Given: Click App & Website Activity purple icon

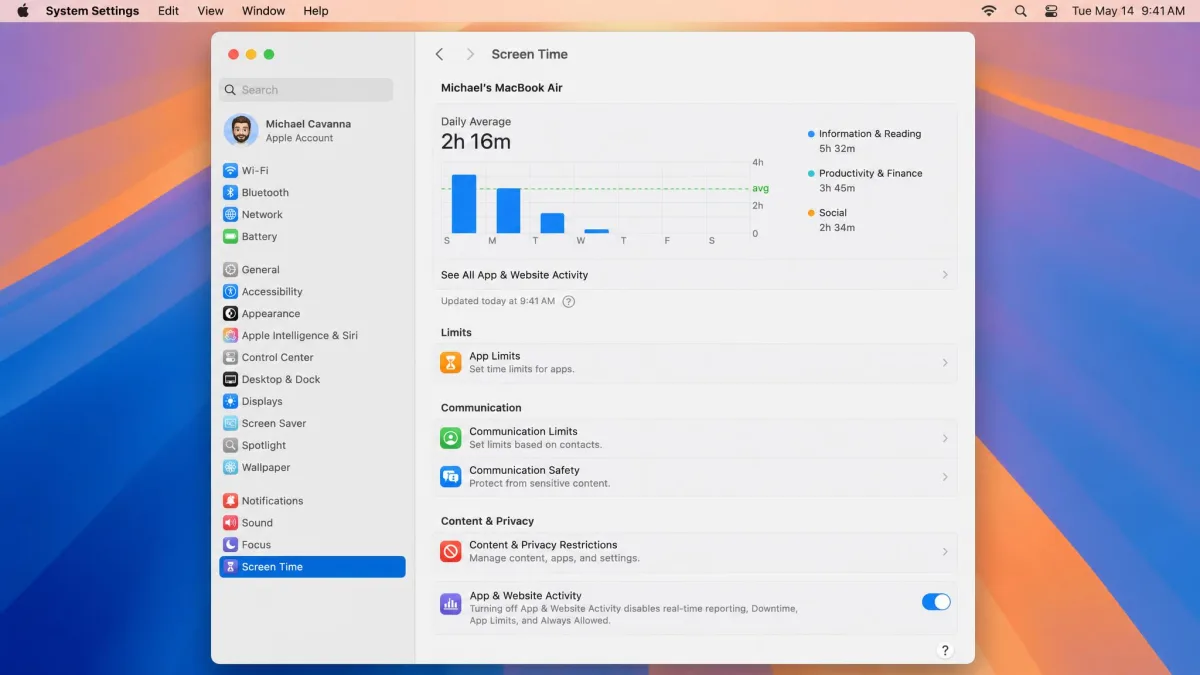Looking at the screenshot, I should click(x=451, y=604).
